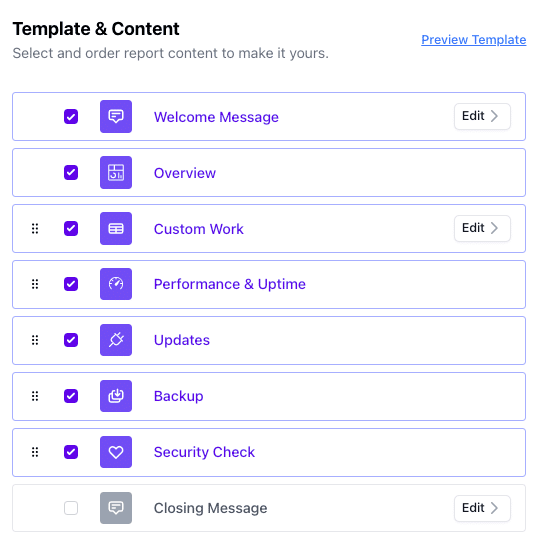
Task: Click the Welcome Message speech bubble icon
Action: (116, 117)
